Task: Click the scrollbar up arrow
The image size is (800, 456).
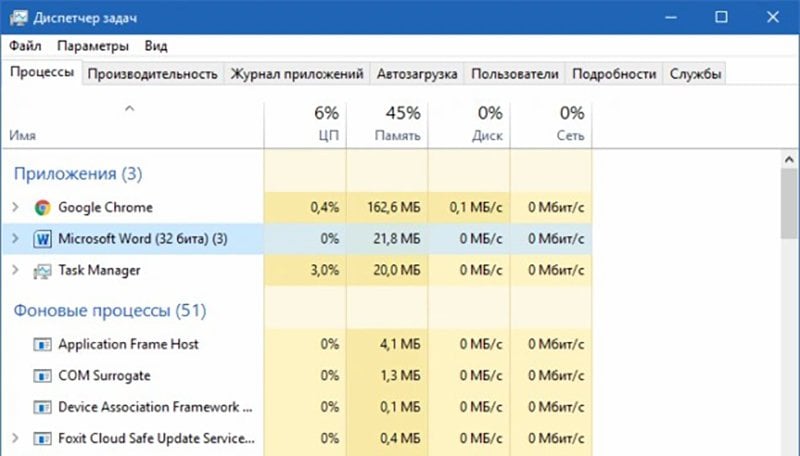Action: (x=789, y=160)
